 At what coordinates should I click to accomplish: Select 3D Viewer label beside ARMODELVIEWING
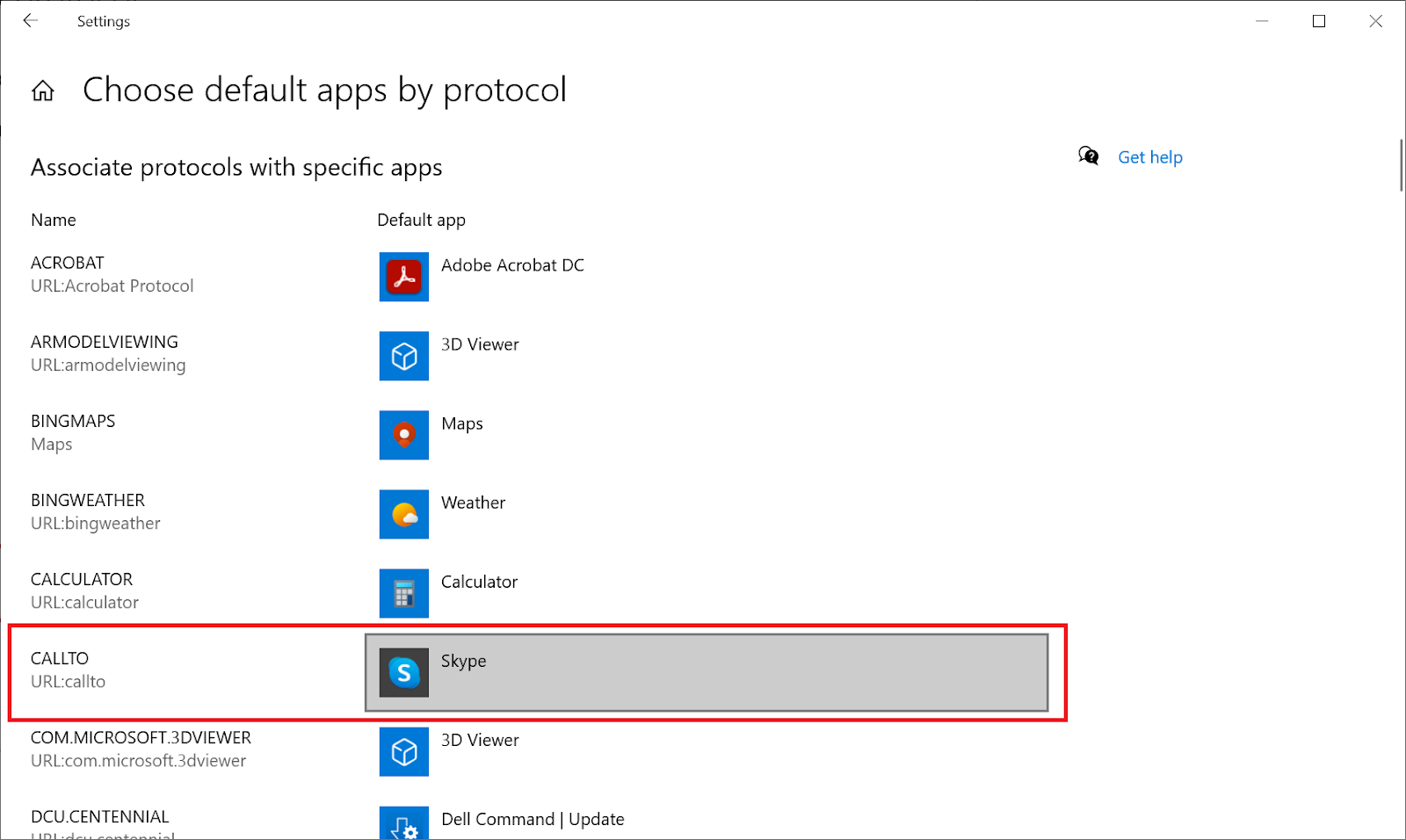(x=480, y=344)
